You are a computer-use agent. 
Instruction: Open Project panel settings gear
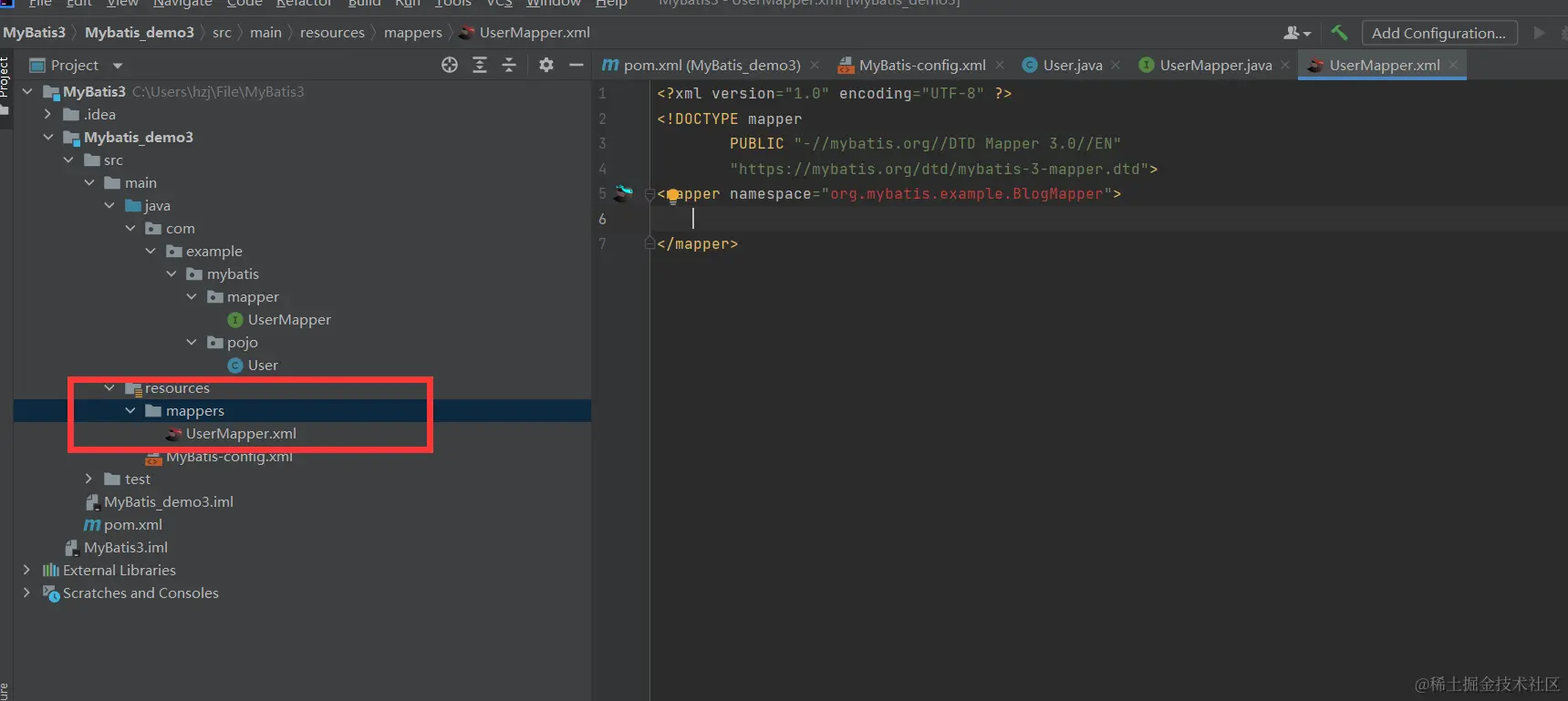tap(546, 65)
